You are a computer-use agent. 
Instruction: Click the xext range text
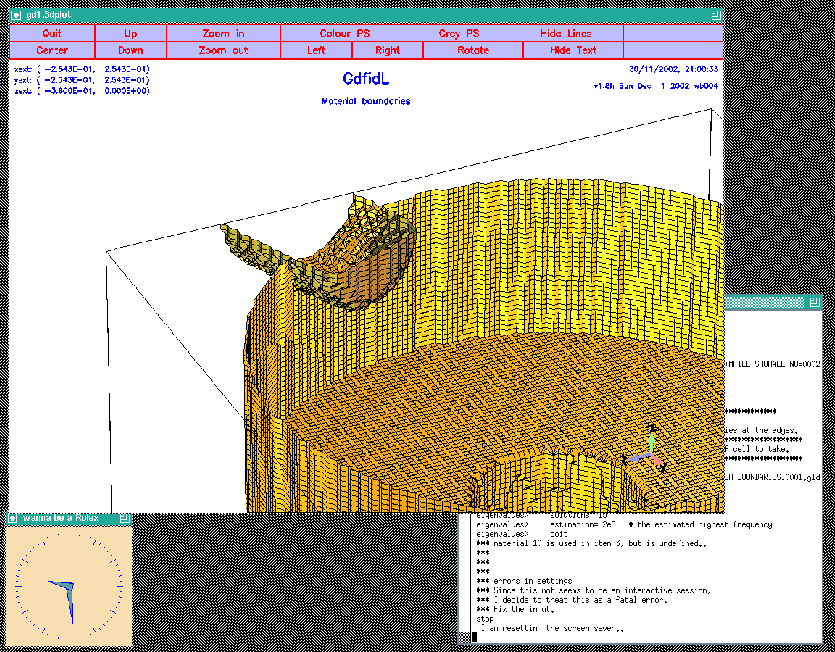click(x=82, y=69)
